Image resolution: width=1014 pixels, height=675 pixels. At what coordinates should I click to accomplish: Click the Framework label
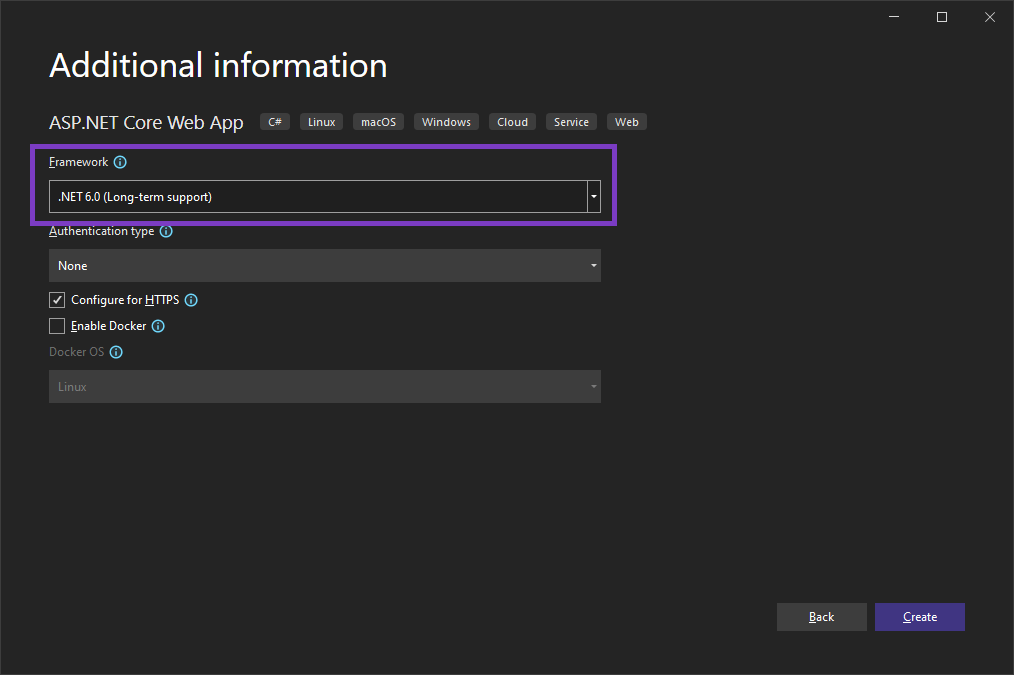(79, 162)
